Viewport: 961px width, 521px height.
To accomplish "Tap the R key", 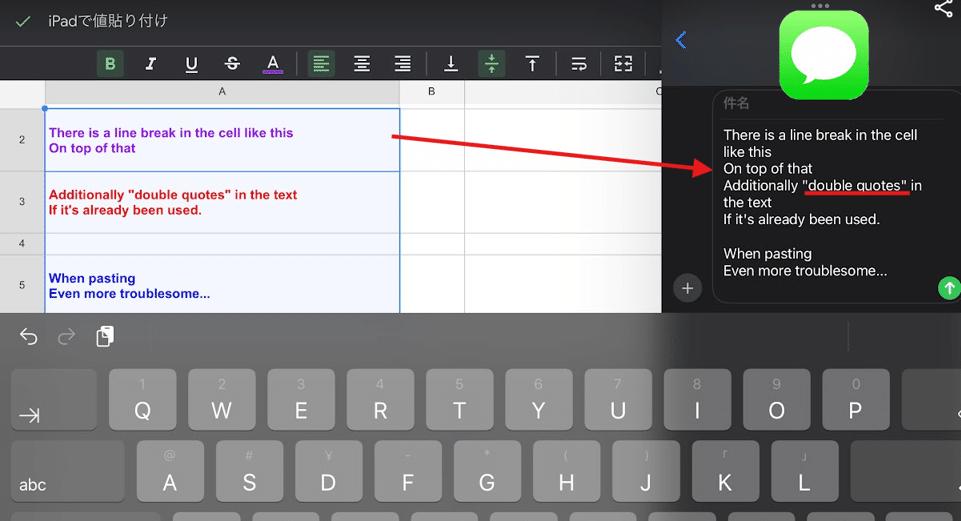I will [x=380, y=400].
